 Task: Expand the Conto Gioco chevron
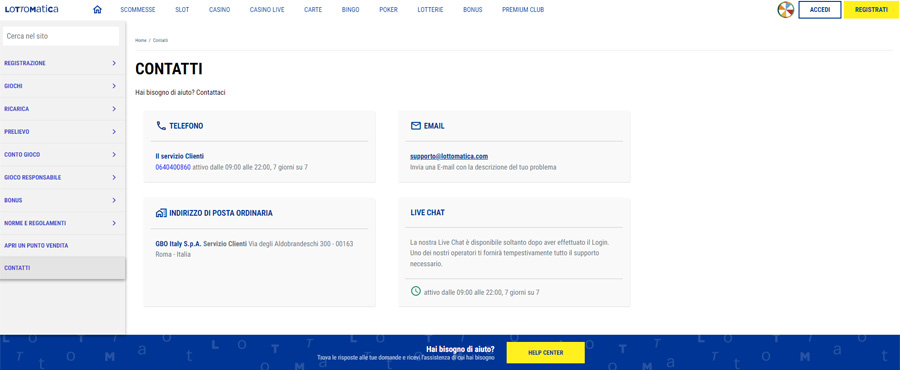114,155
